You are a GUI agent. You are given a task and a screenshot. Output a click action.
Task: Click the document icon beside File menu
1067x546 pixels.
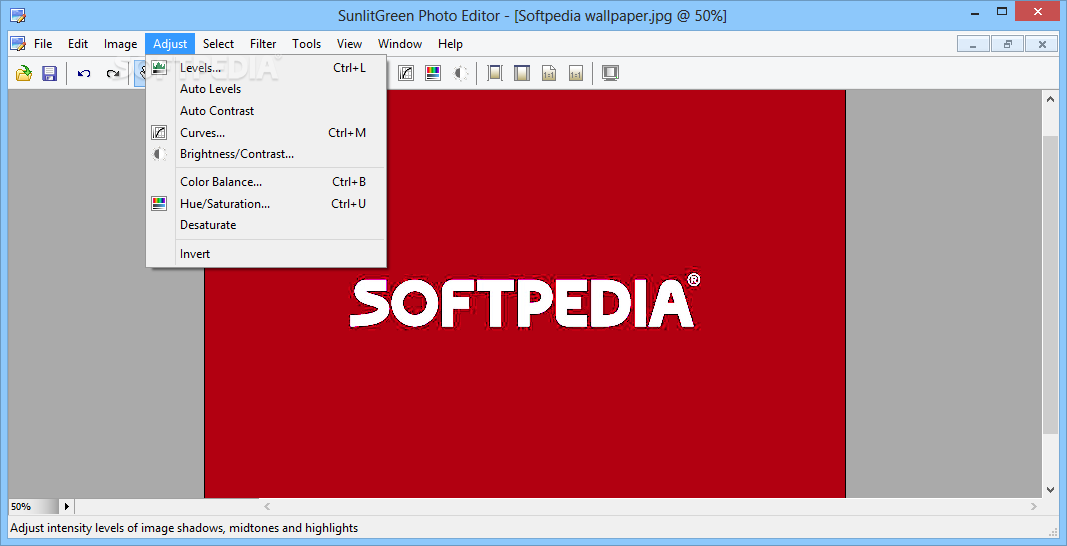click(18, 44)
